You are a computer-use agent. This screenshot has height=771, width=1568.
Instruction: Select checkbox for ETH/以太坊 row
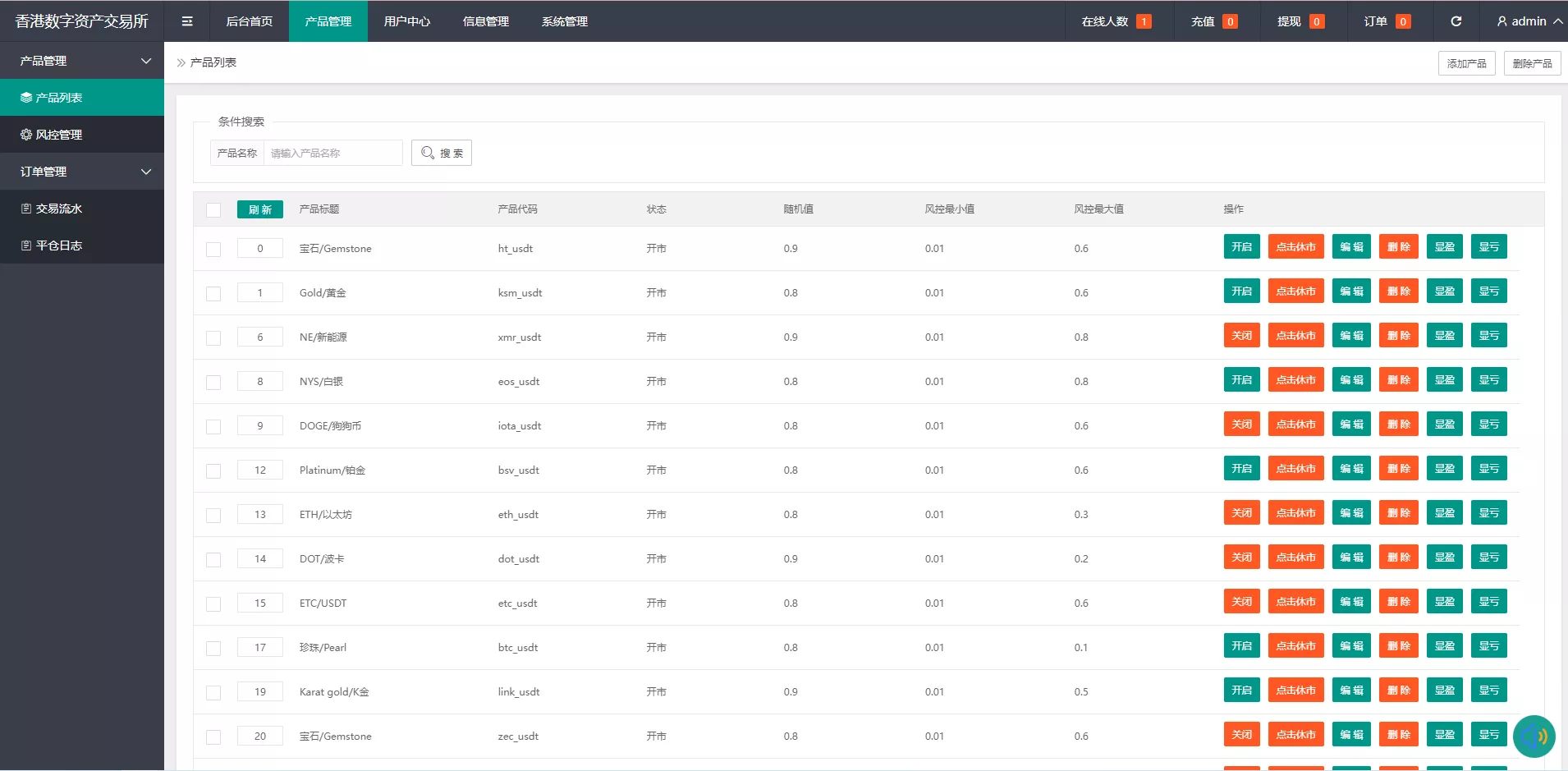point(213,516)
